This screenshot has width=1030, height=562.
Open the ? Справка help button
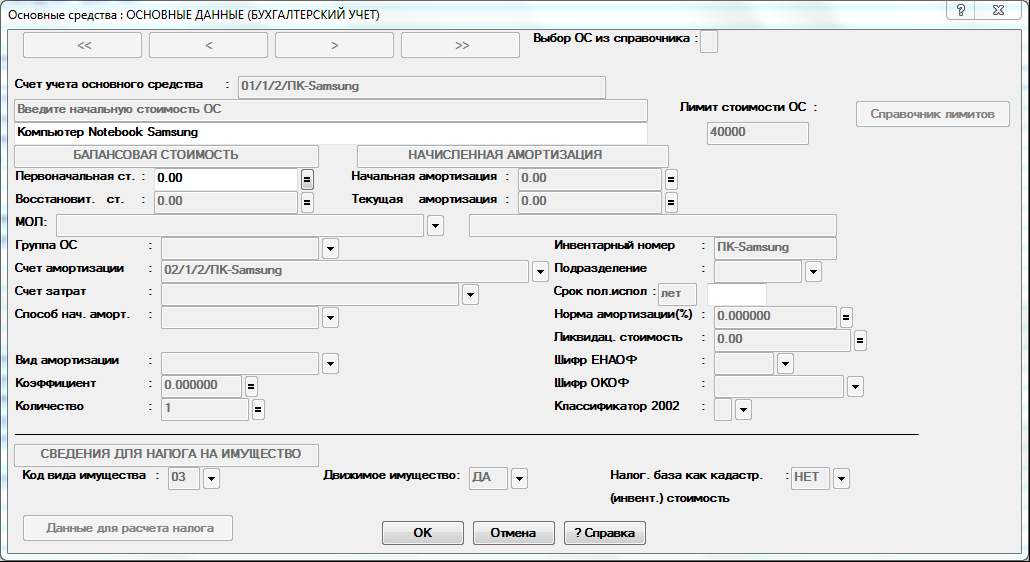pyautogui.click(x=605, y=533)
